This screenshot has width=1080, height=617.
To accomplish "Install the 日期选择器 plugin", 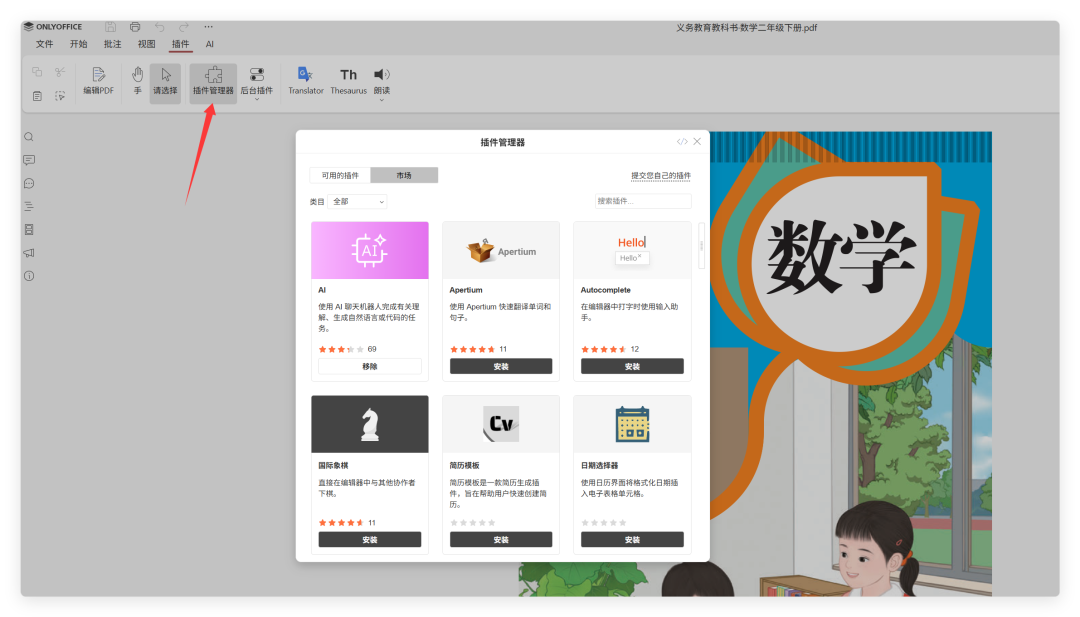I will pyautogui.click(x=632, y=540).
